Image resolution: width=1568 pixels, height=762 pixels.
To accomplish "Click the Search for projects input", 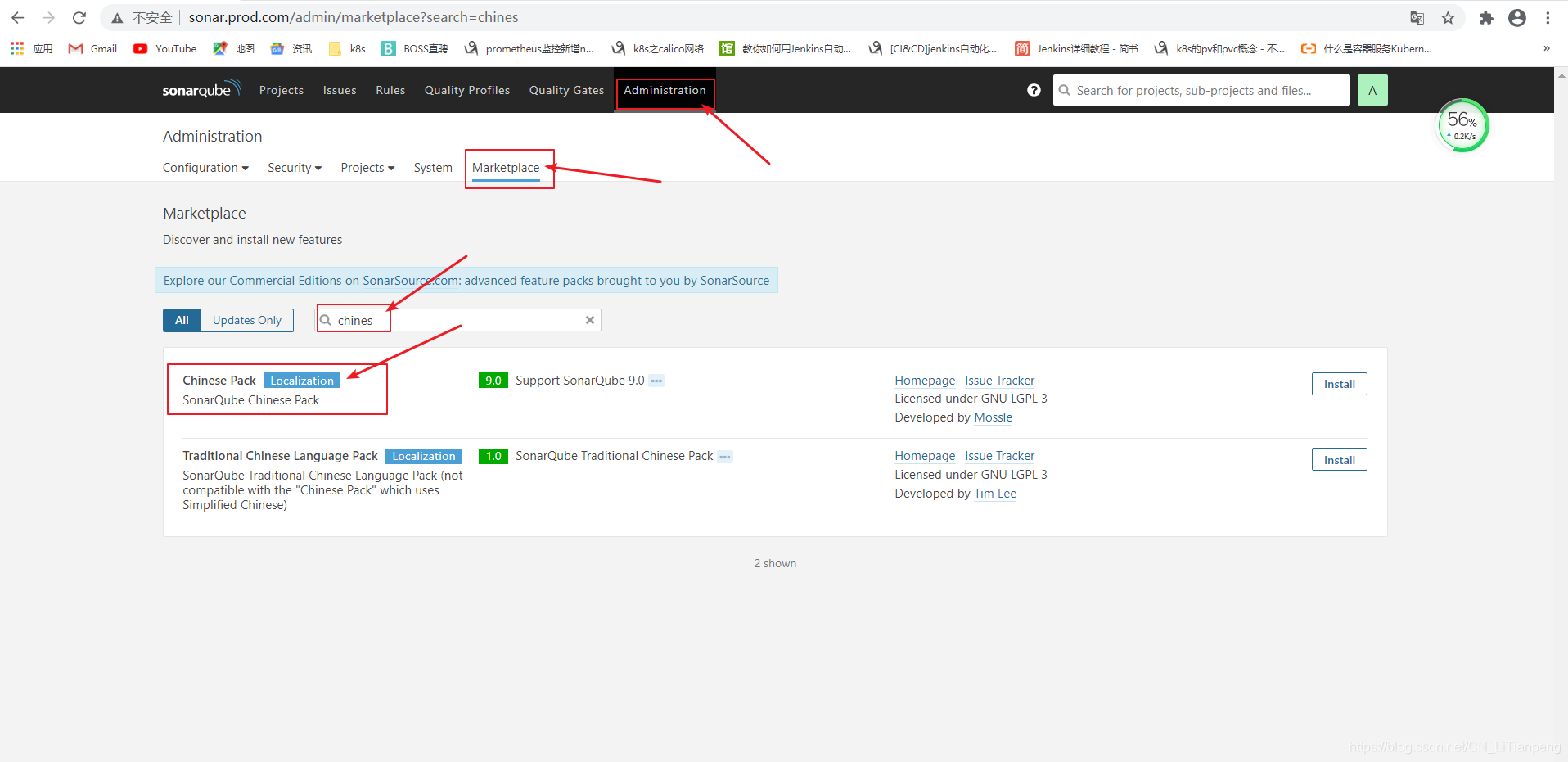I will pos(1201,90).
